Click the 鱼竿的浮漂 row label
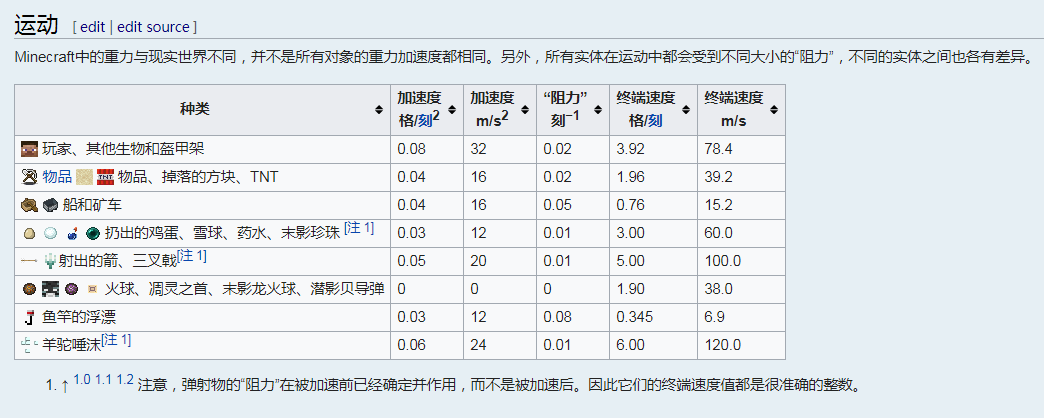 [x=79, y=317]
